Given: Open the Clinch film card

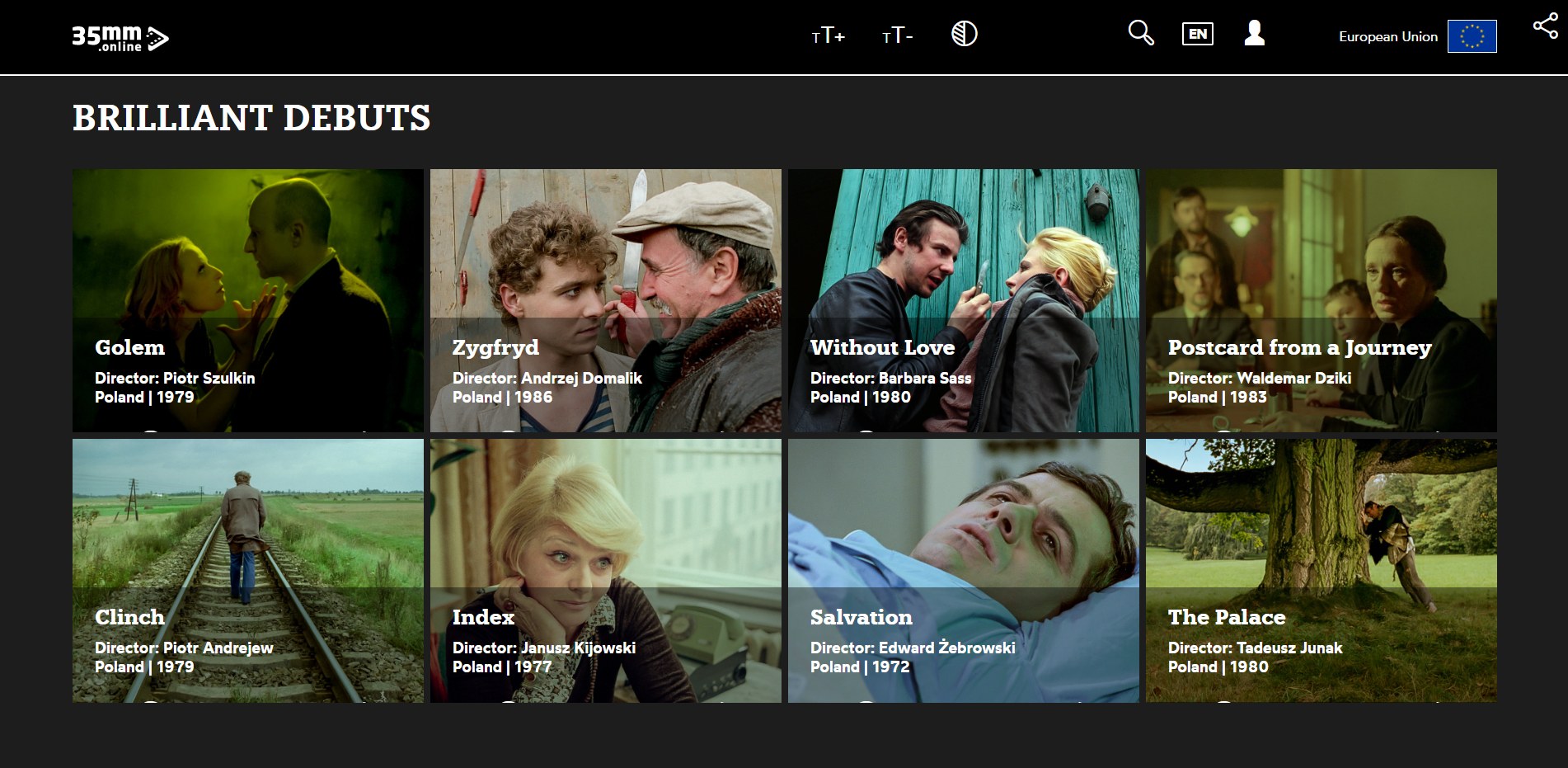Looking at the screenshot, I should coord(248,571).
